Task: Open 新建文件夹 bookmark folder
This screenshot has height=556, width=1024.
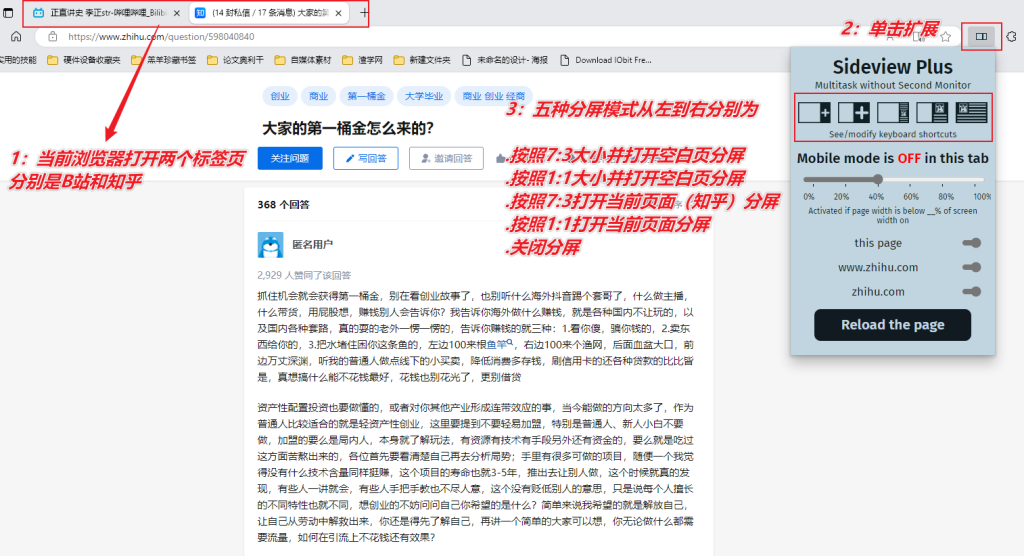Action: click(422, 60)
